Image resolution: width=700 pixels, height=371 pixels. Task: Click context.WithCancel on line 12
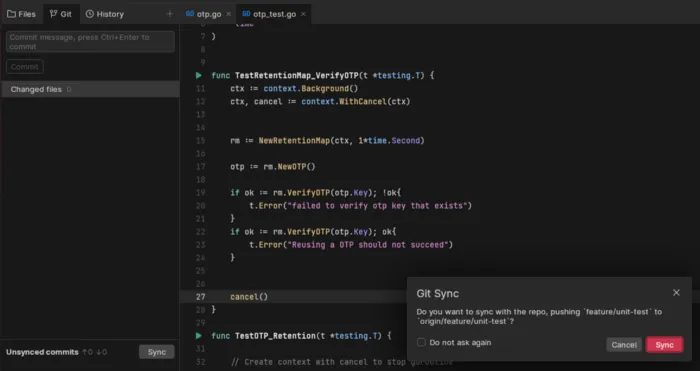click(x=344, y=102)
